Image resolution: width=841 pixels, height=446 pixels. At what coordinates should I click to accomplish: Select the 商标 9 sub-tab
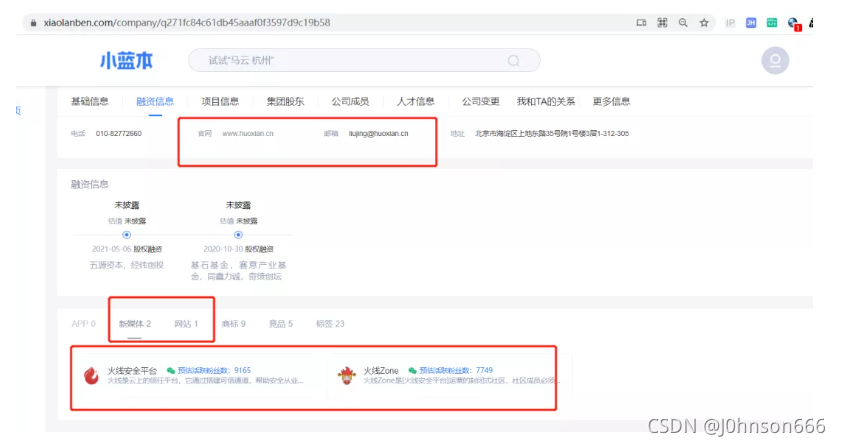(233, 324)
